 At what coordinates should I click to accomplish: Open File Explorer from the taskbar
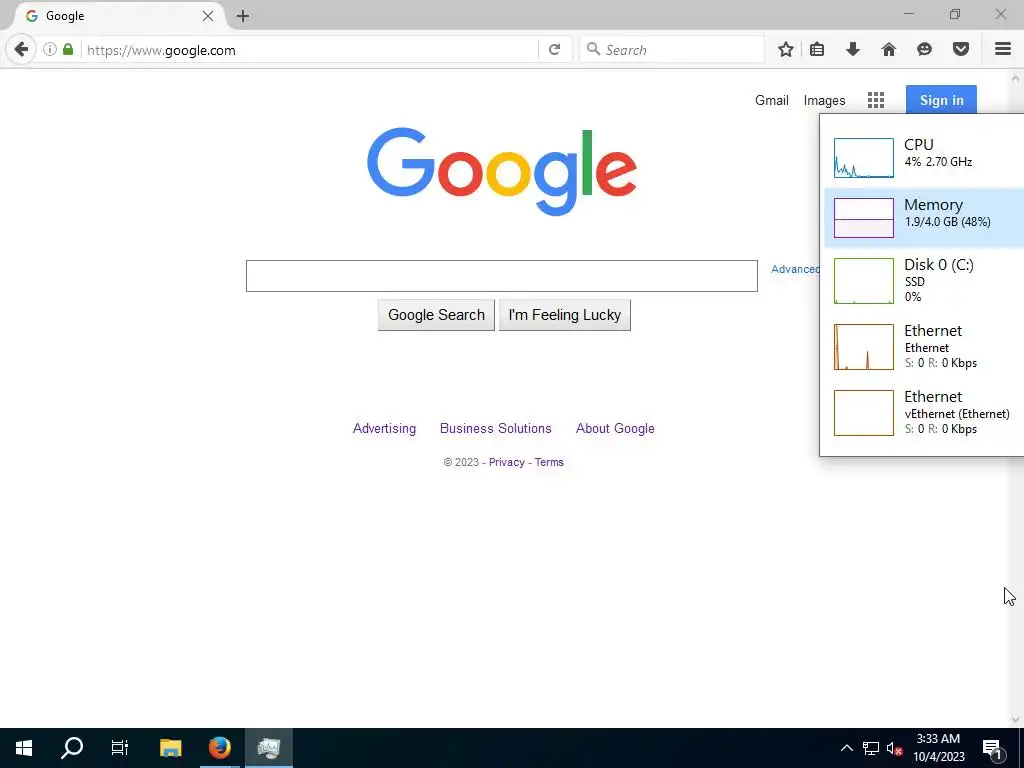click(170, 748)
